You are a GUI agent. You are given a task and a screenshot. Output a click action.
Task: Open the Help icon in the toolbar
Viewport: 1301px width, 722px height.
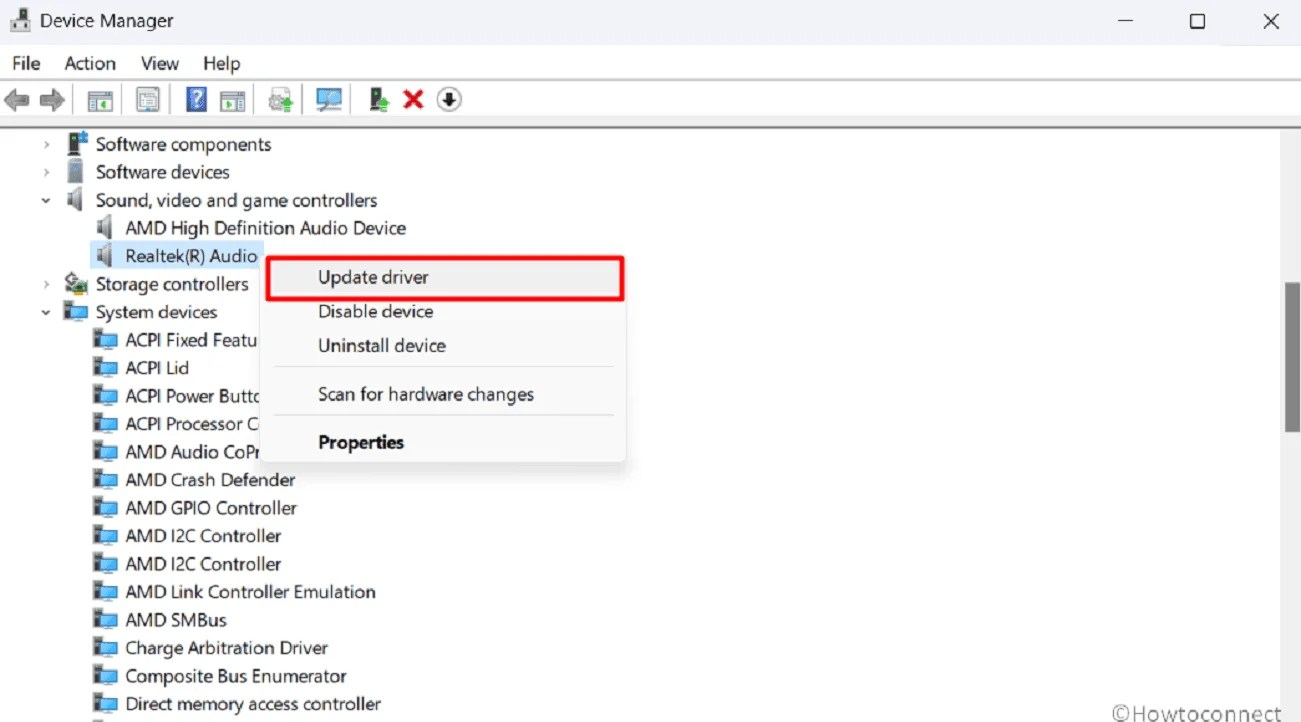[x=197, y=98]
